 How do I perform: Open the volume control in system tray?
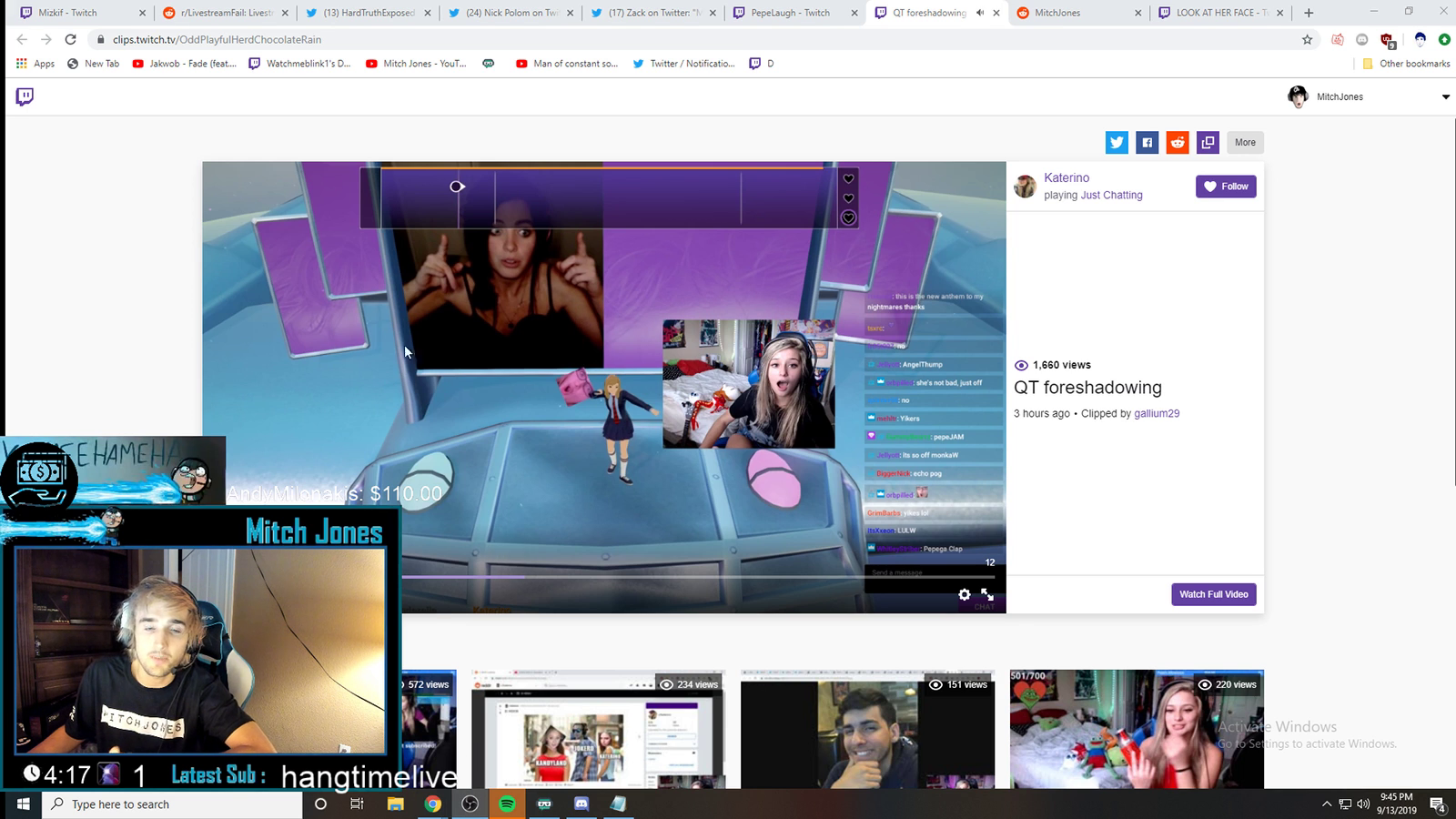1363,804
